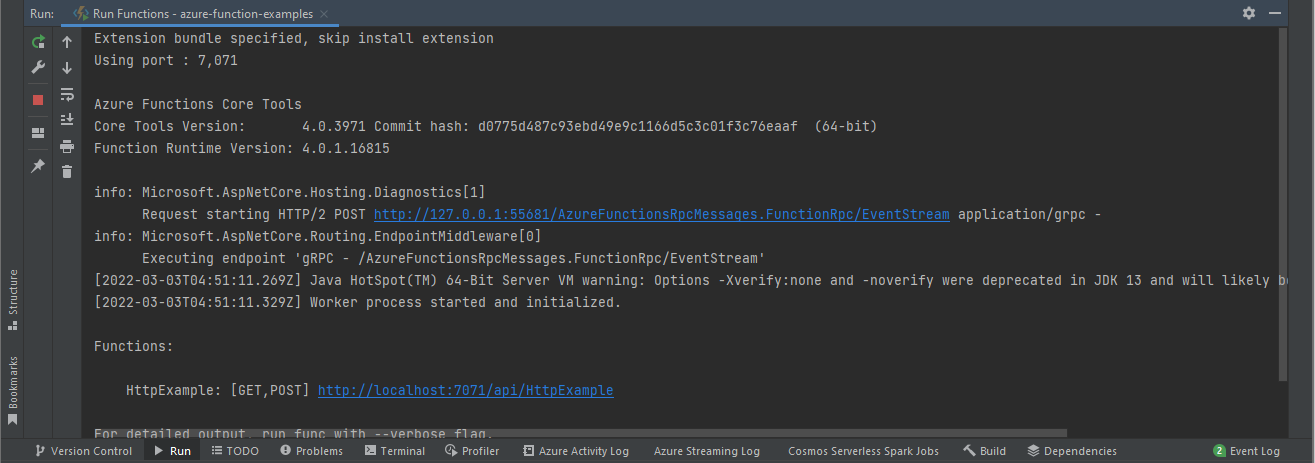1315x463 pixels.
Task: Open the 127.0.0.1 EventStream URL link
Action: click(661, 215)
